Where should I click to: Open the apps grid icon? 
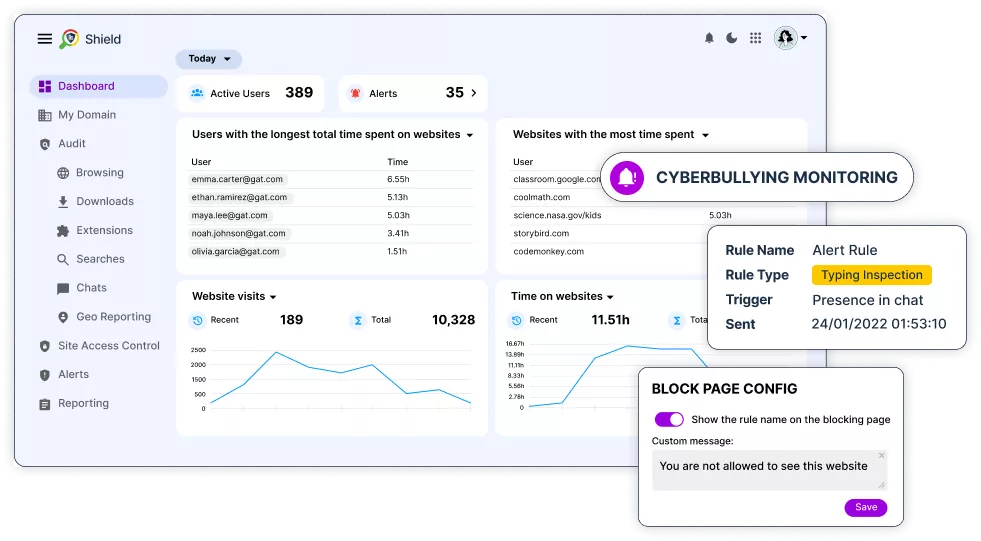[x=755, y=38]
